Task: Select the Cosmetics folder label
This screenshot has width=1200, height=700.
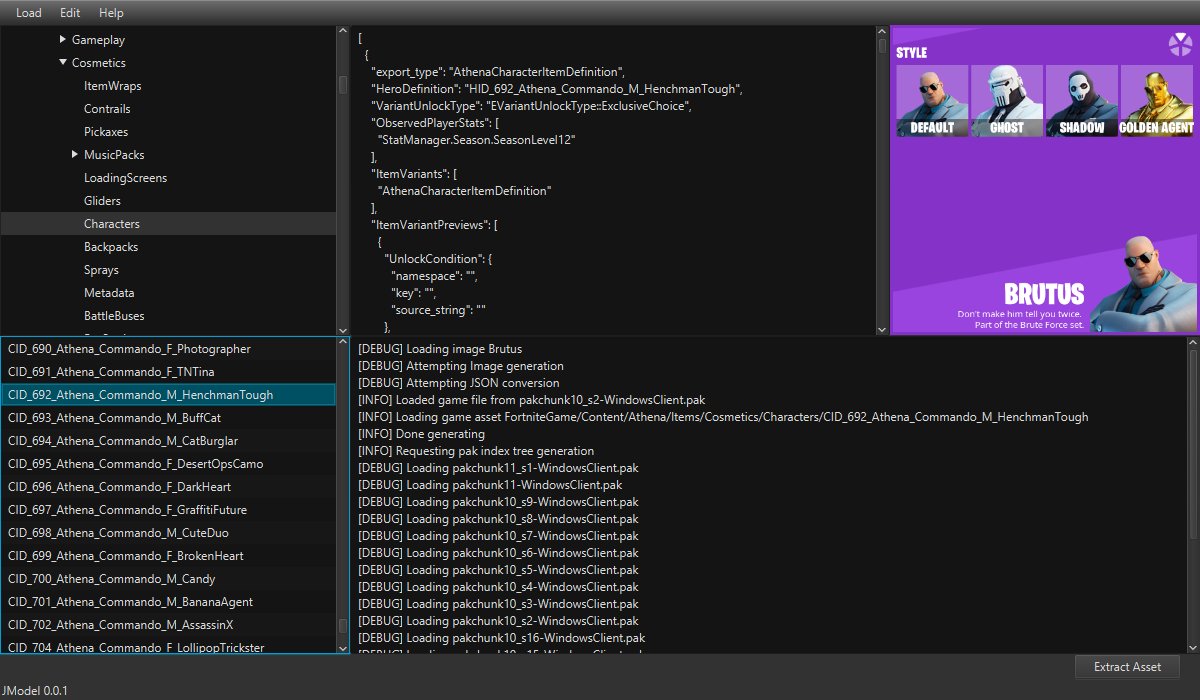Action: (x=99, y=63)
